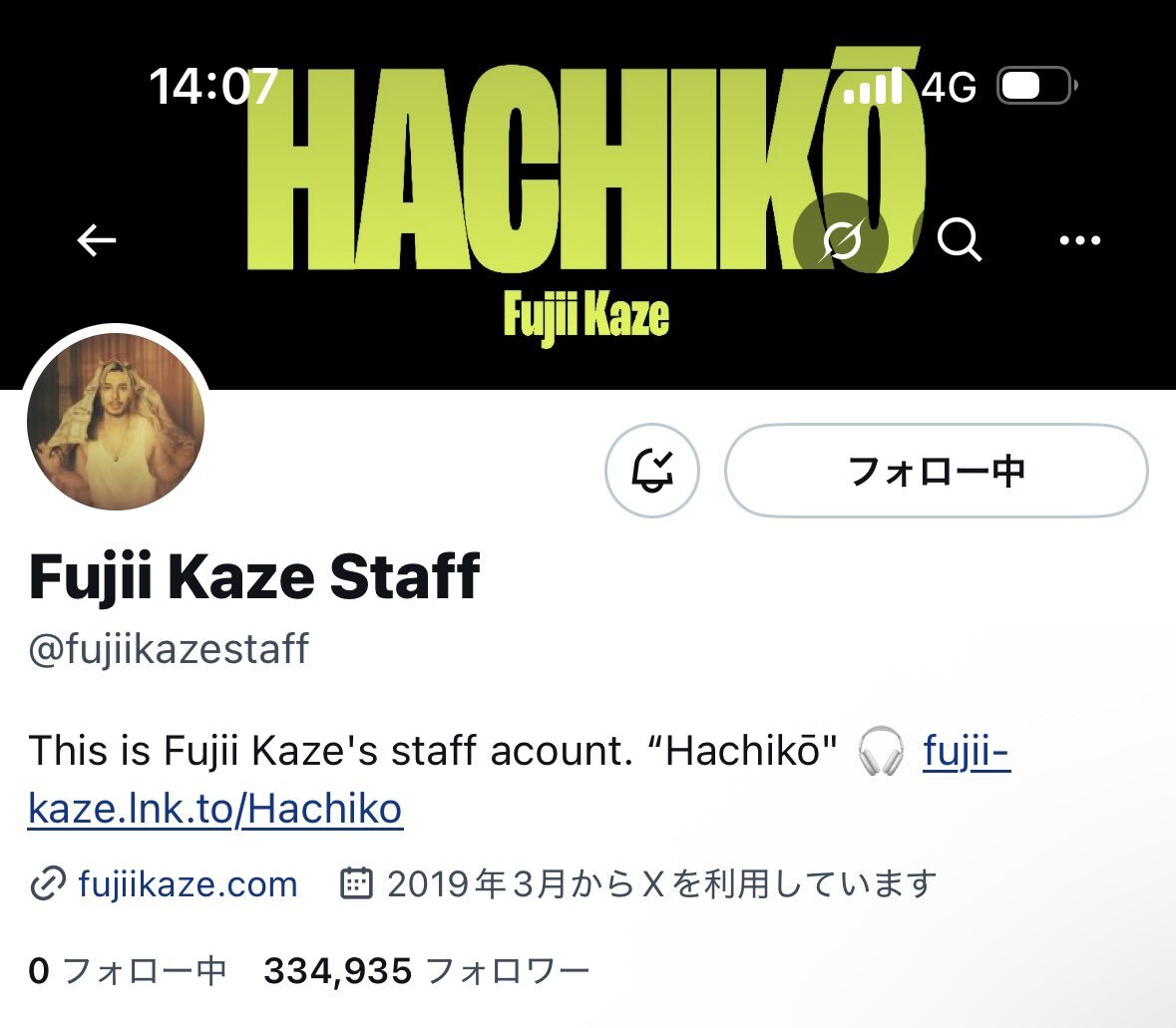Visit the fujiikaze.com website link
Viewport: 1176px width, 1028px height.
coord(188,884)
